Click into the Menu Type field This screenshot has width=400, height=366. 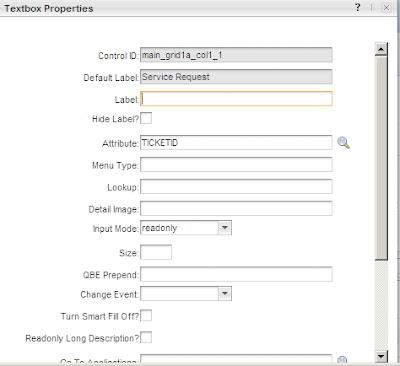click(x=236, y=165)
